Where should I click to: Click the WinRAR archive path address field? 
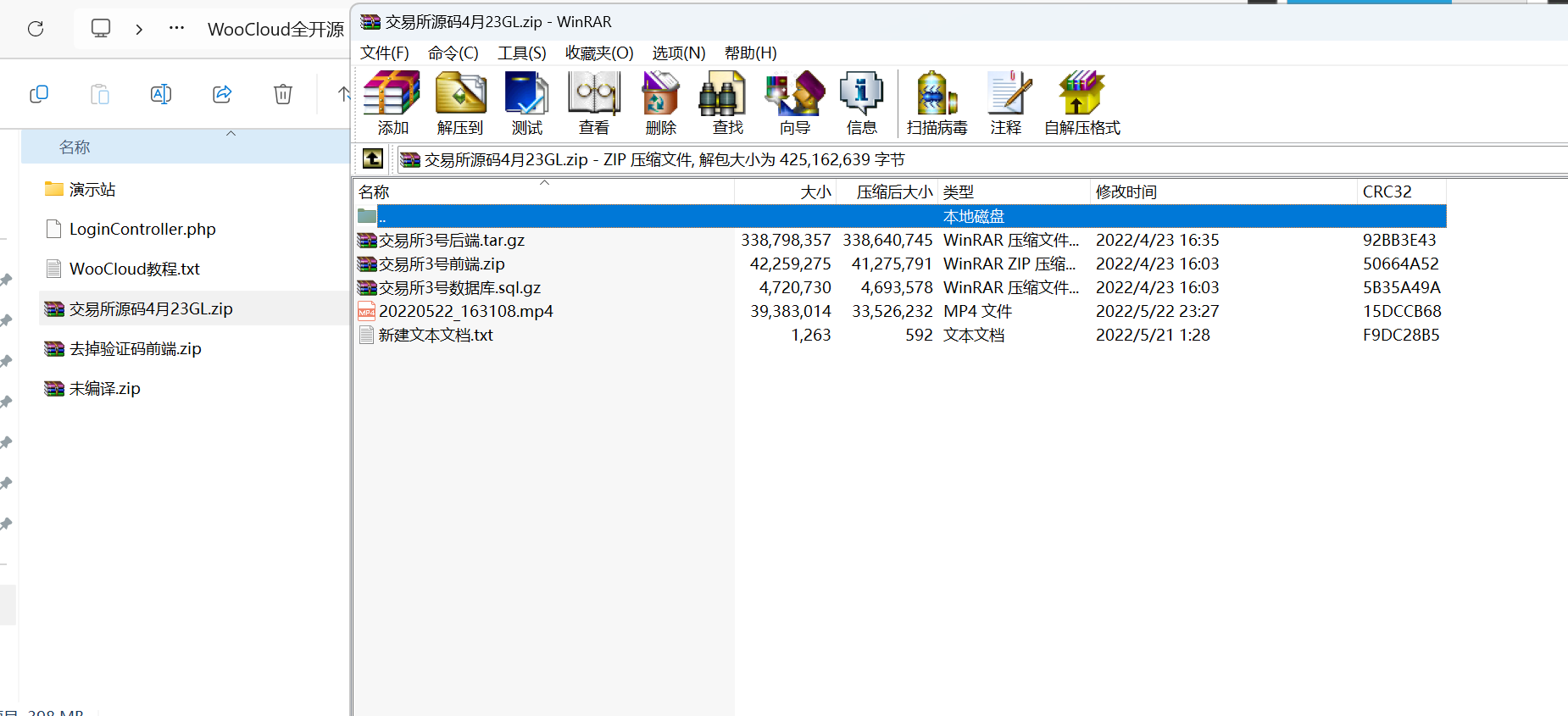(x=981, y=159)
